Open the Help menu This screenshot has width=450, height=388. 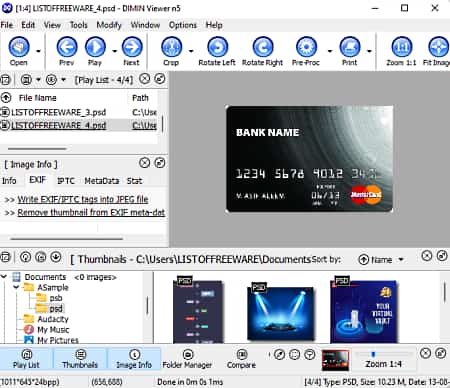point(214,25)
